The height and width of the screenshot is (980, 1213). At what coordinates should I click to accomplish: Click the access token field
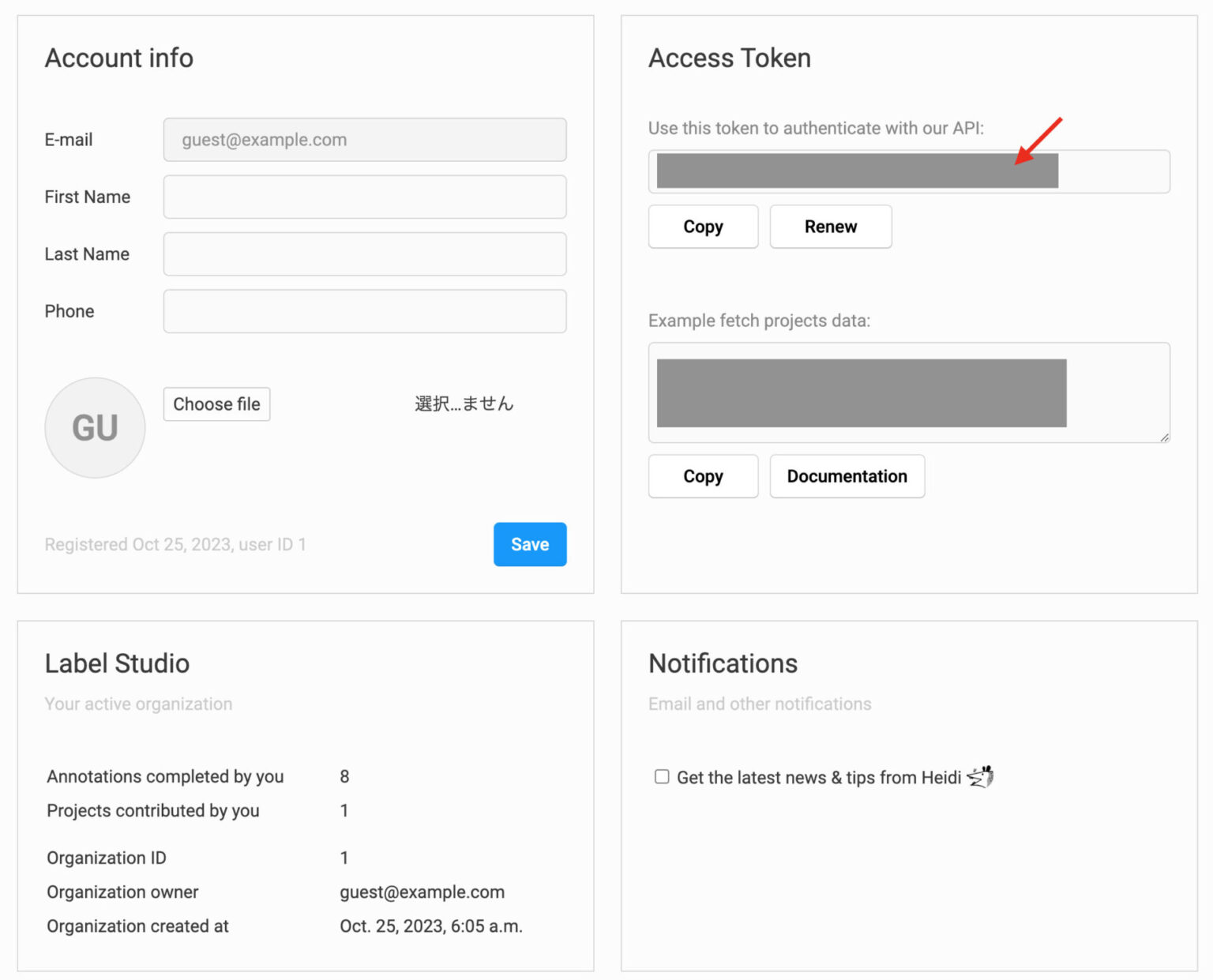pos(908,171)
